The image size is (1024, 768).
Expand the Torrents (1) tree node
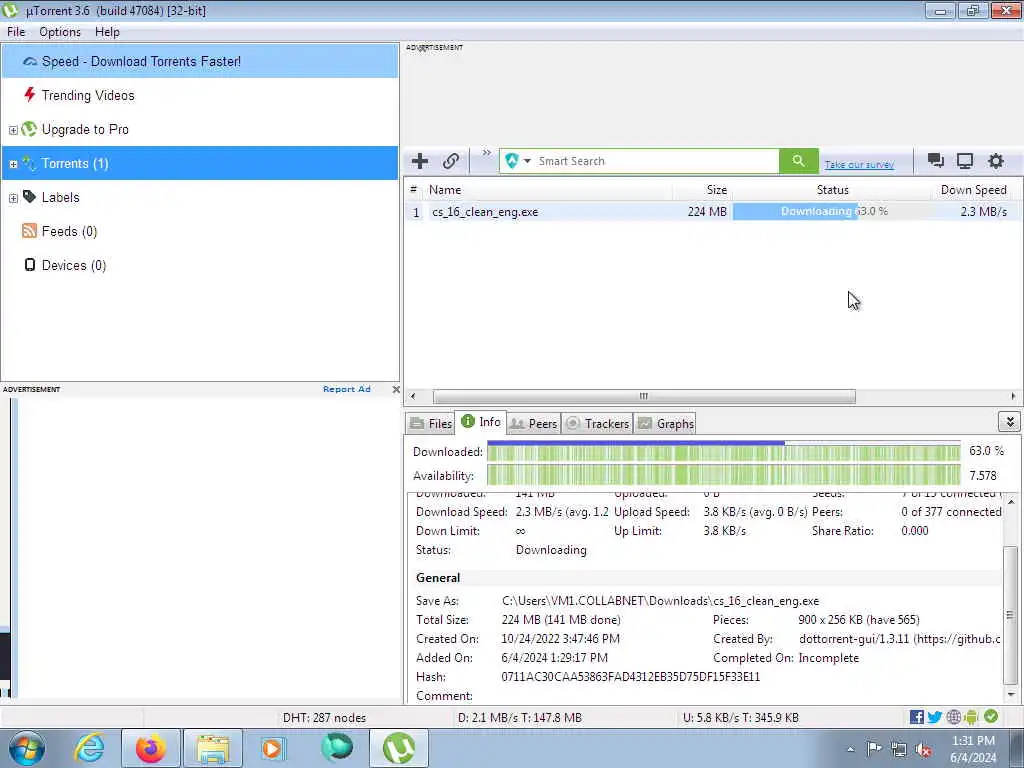(13, 164)
